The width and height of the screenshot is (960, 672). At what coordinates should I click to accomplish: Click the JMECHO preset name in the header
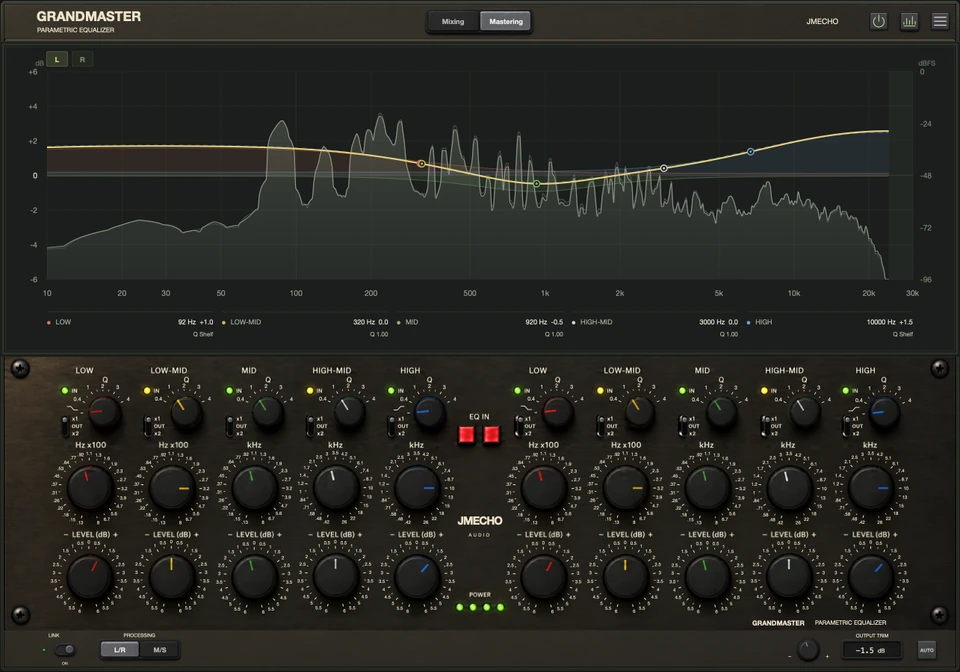(822, 21)
